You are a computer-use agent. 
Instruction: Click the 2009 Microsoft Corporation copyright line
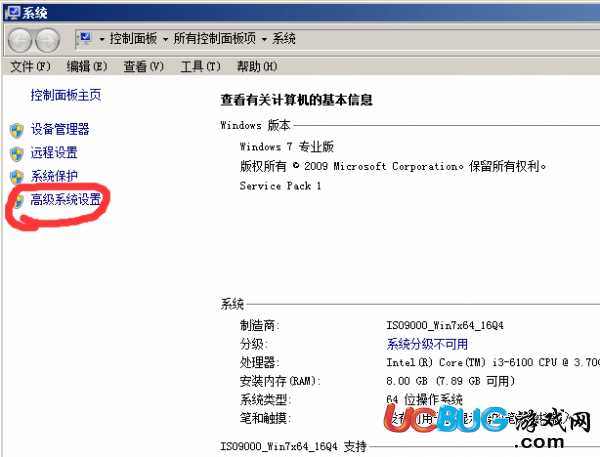point(393,166)
